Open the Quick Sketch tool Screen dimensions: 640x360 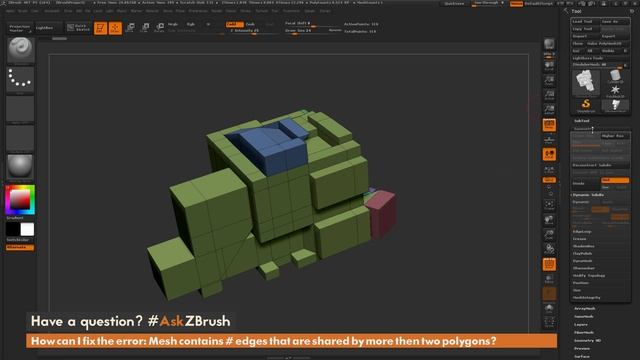78,28
